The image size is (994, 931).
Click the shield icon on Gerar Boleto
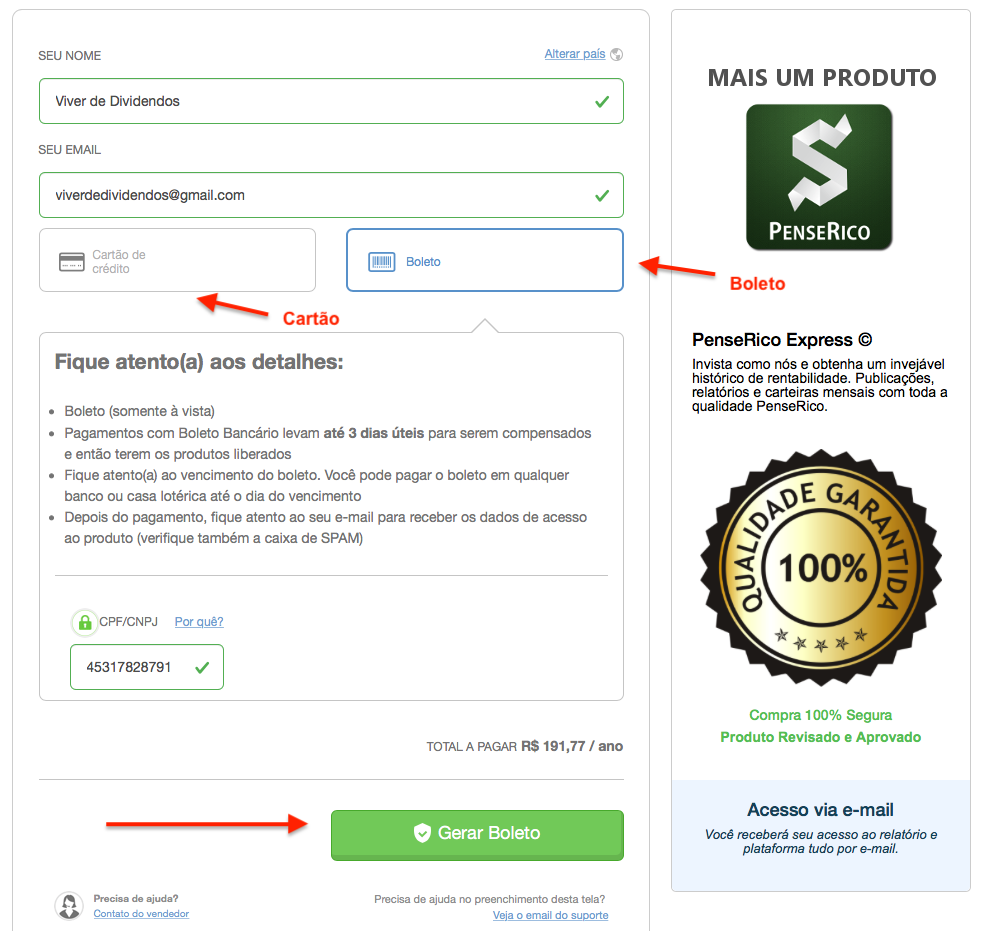pyautogui.click(x=422, y=833)
